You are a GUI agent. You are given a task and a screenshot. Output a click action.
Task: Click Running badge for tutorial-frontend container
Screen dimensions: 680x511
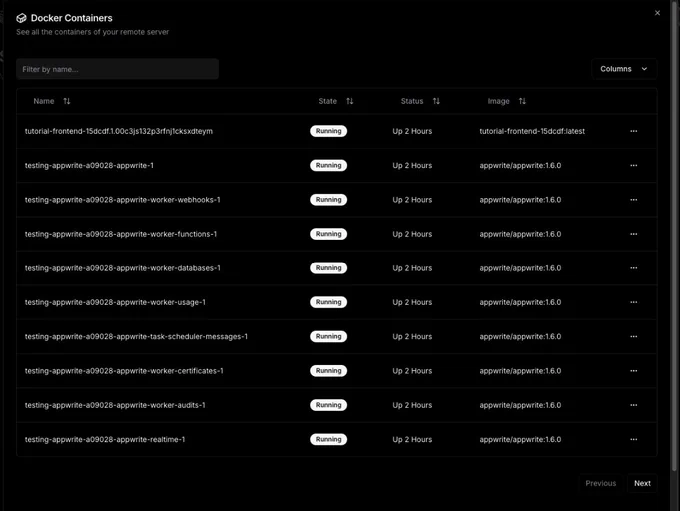[x=328, y=131]
